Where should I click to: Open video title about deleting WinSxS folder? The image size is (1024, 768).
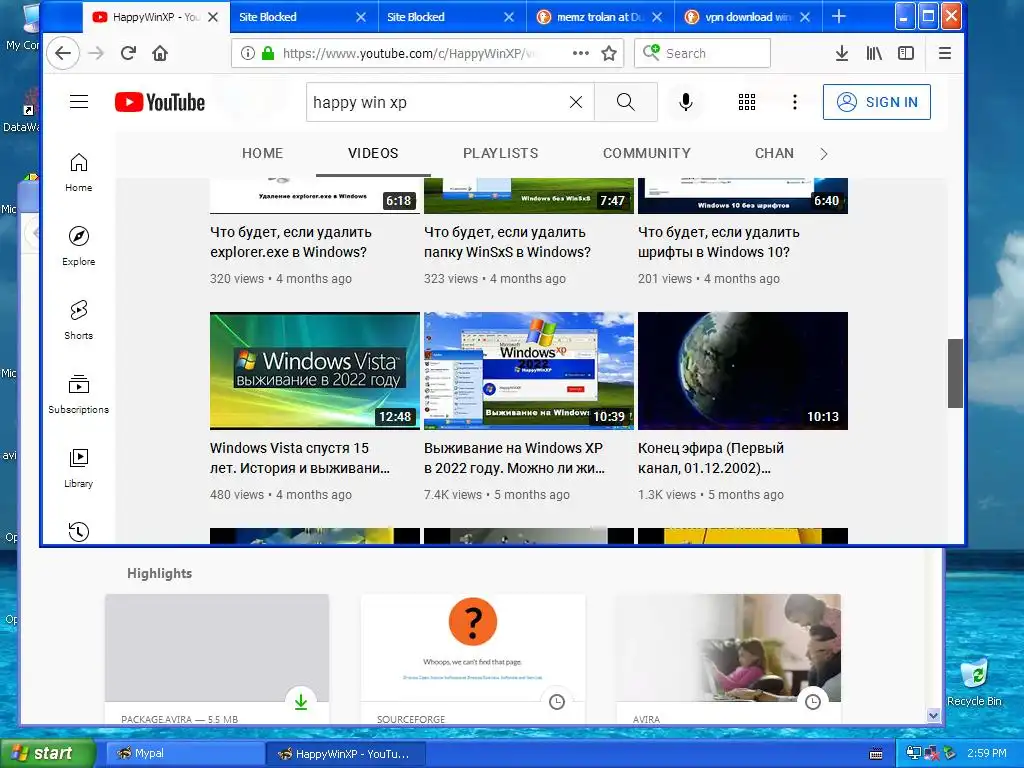(x=507, y=242)
